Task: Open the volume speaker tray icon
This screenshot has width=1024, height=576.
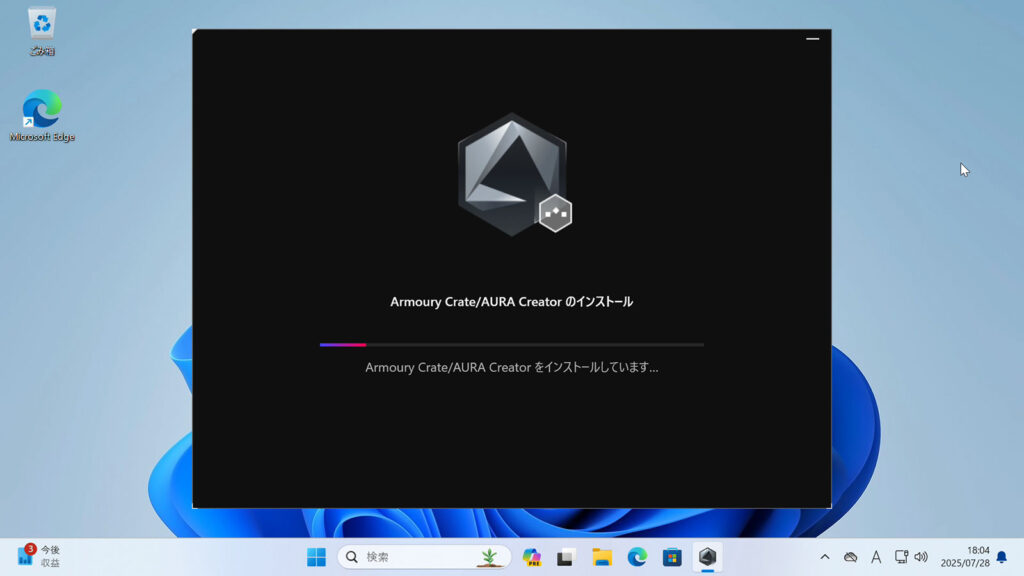Action: 921,557
